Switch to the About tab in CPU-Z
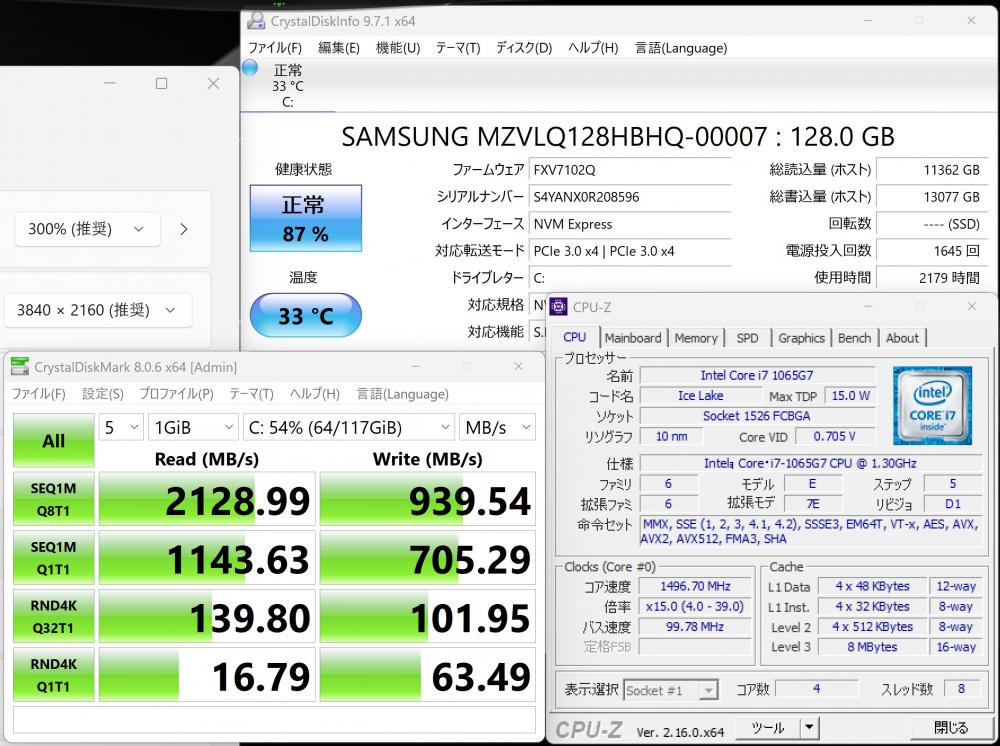This screenshot has height=746, width=1000. coord(902,338)
